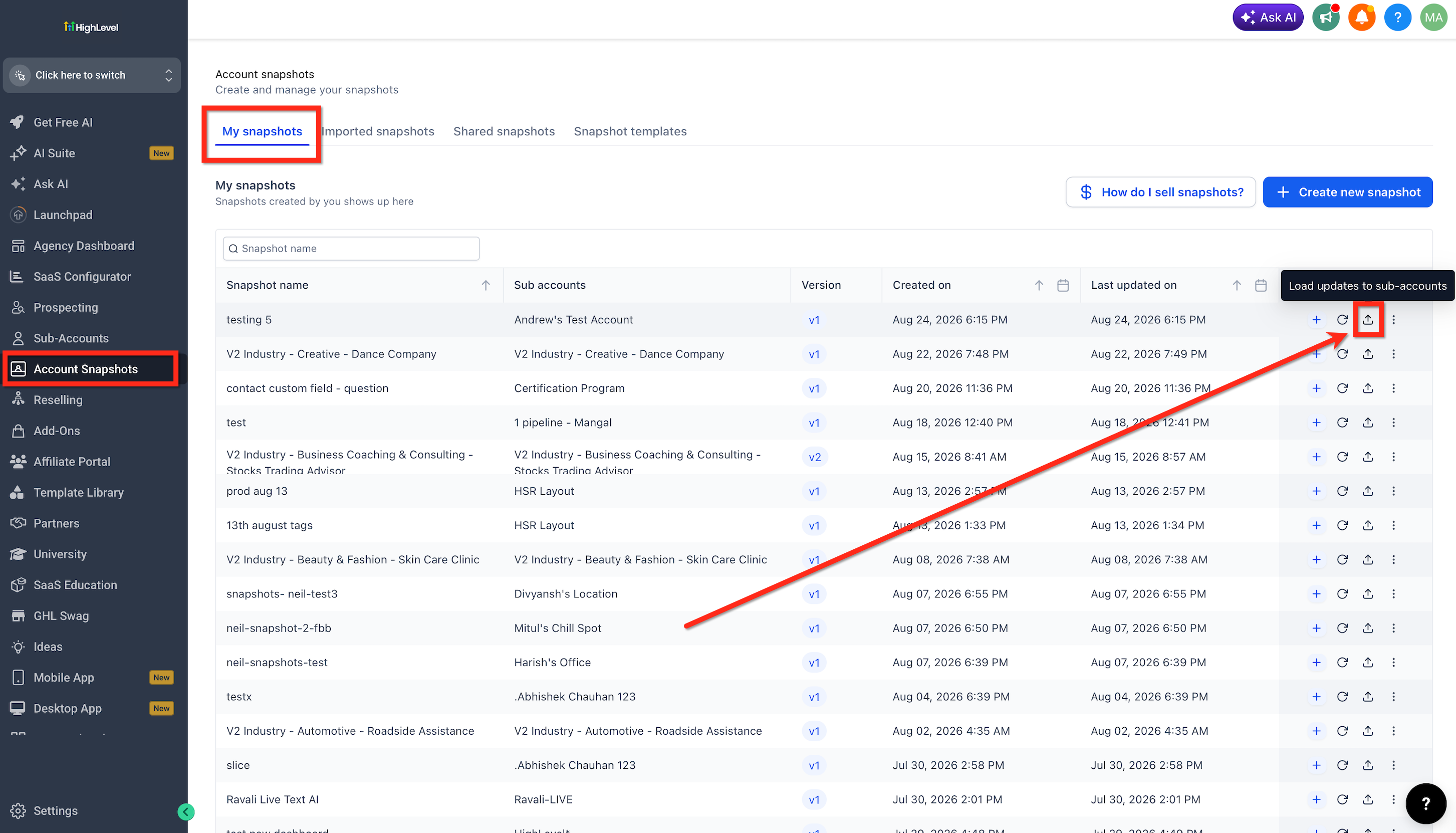Sort by Created on arrow

tap(1039, 286)
